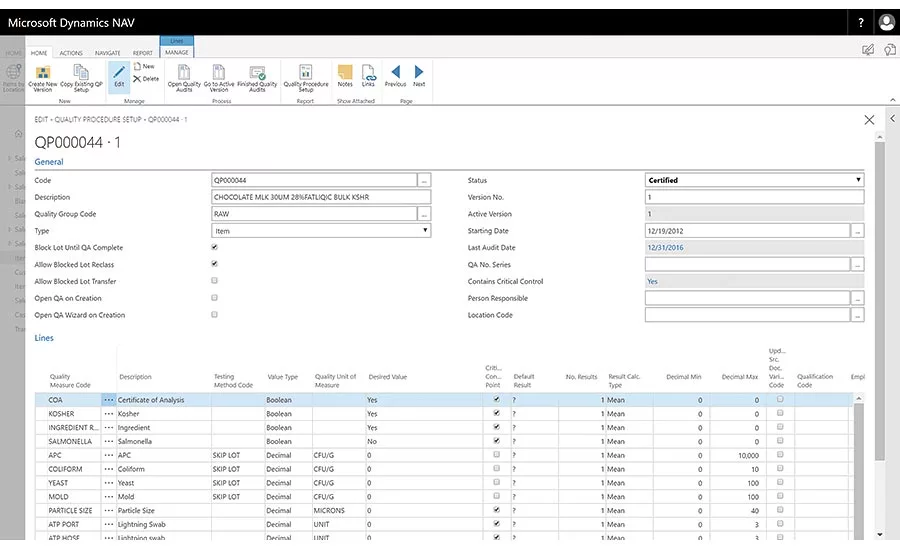Open the Notes icon
The height and width of the screenshot is (550, 900).
point(345,72)
